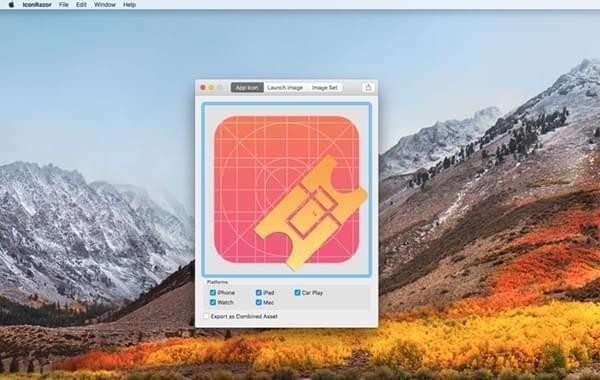
Task: Open the Window menu
Action: [x=104, y=5]
